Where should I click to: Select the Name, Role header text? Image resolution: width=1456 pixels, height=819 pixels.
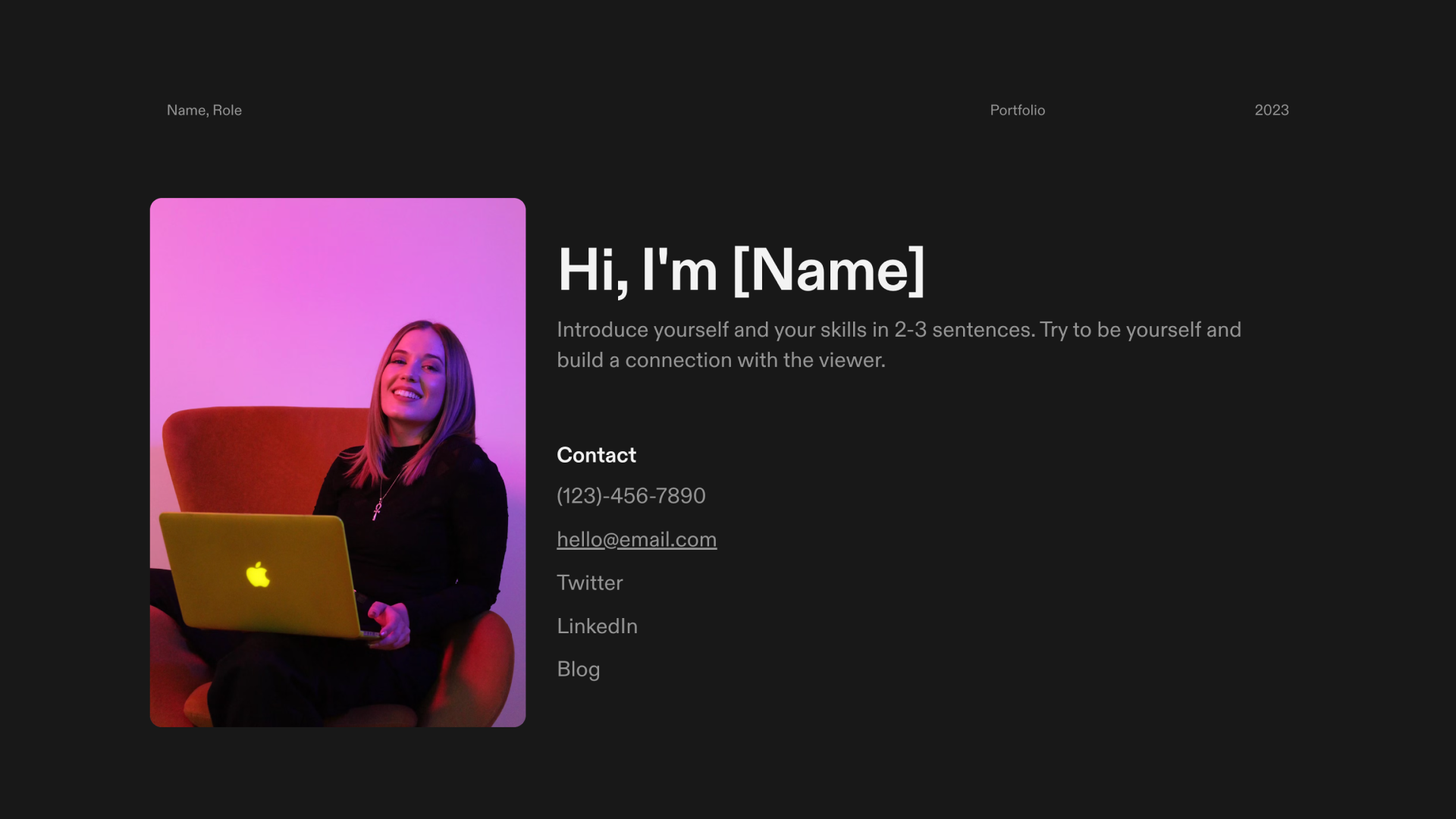204,110
